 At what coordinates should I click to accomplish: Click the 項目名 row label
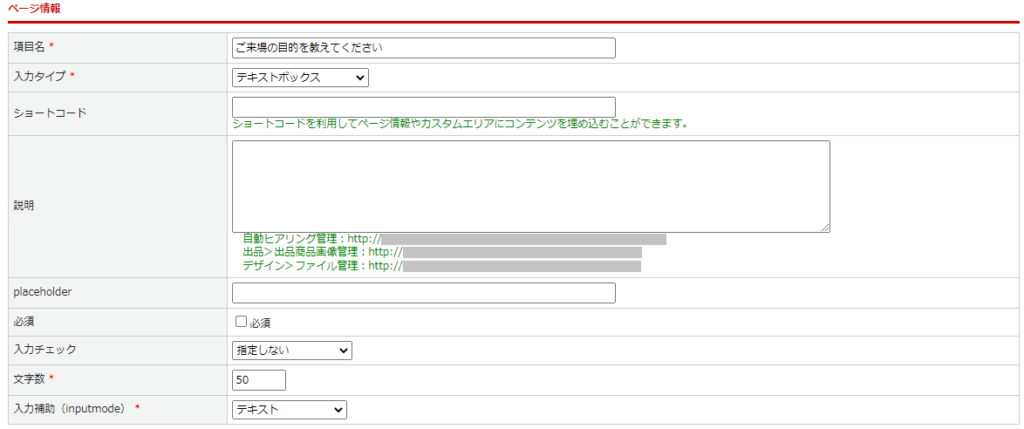point(30,47)
